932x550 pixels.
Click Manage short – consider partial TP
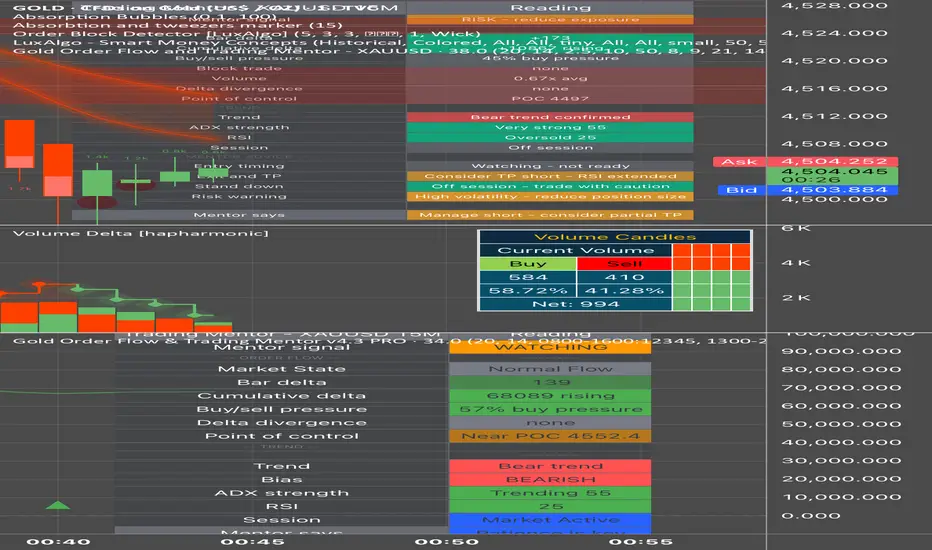550,215
